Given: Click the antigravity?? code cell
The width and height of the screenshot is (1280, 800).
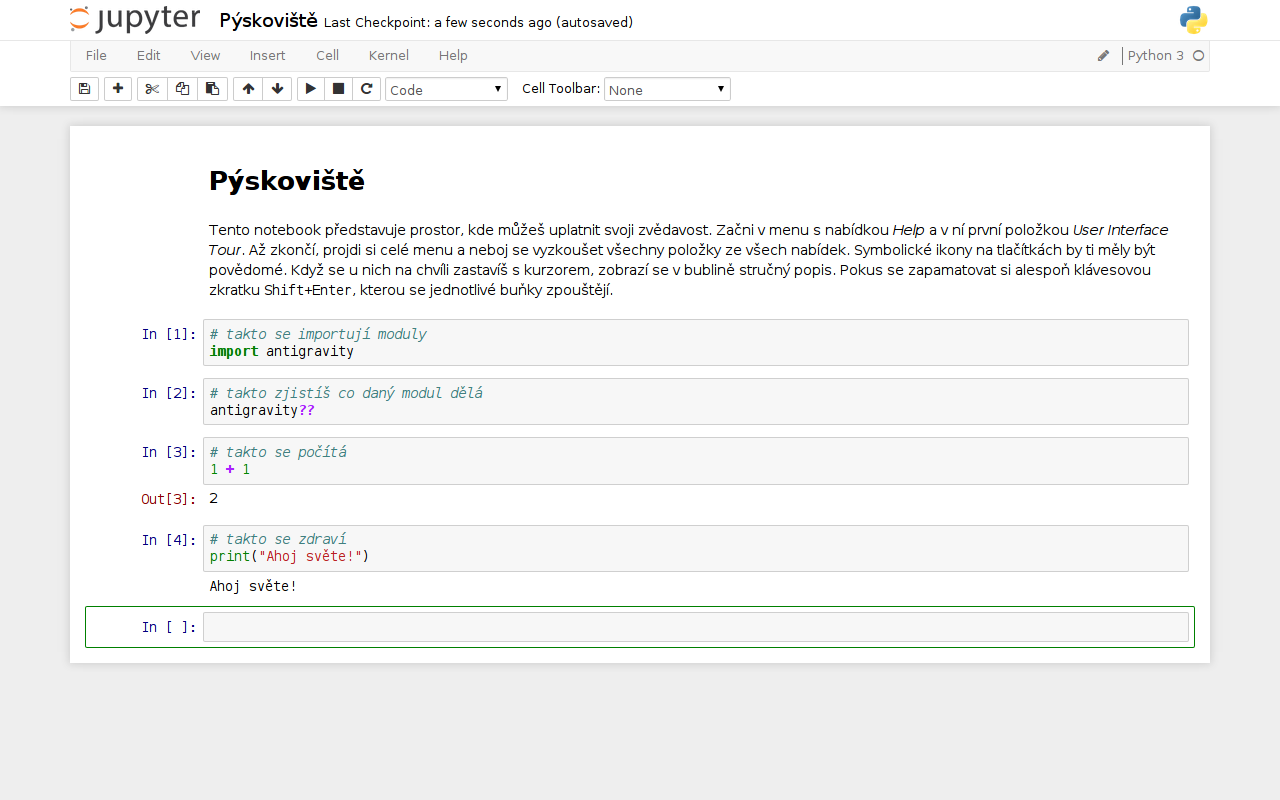Looking at the screenshot, I should point(696,402).
